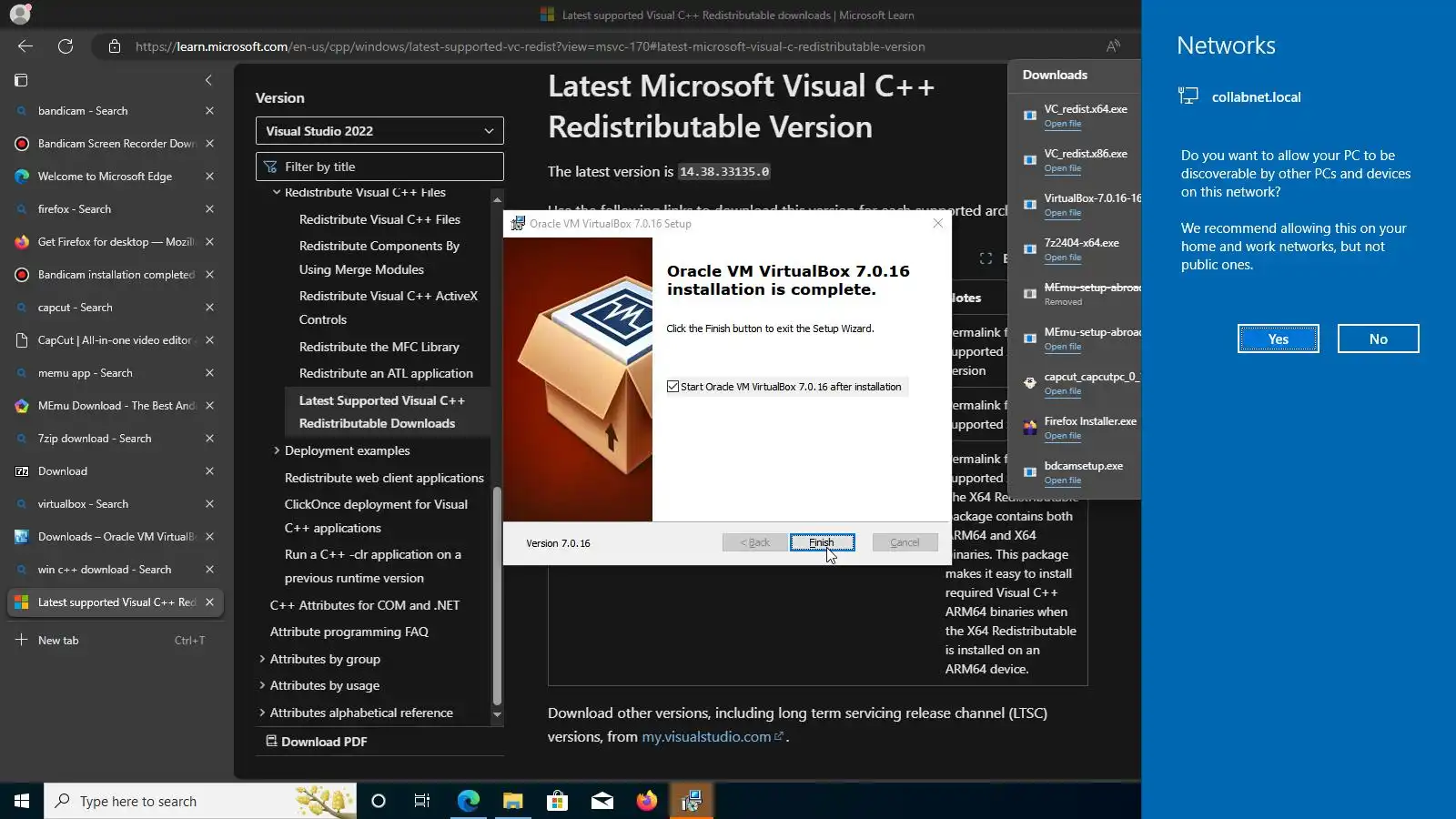This screenshot has height=819, width=1456.
Task: Open File Explorer from the taskbar
Action: (512, 801)
